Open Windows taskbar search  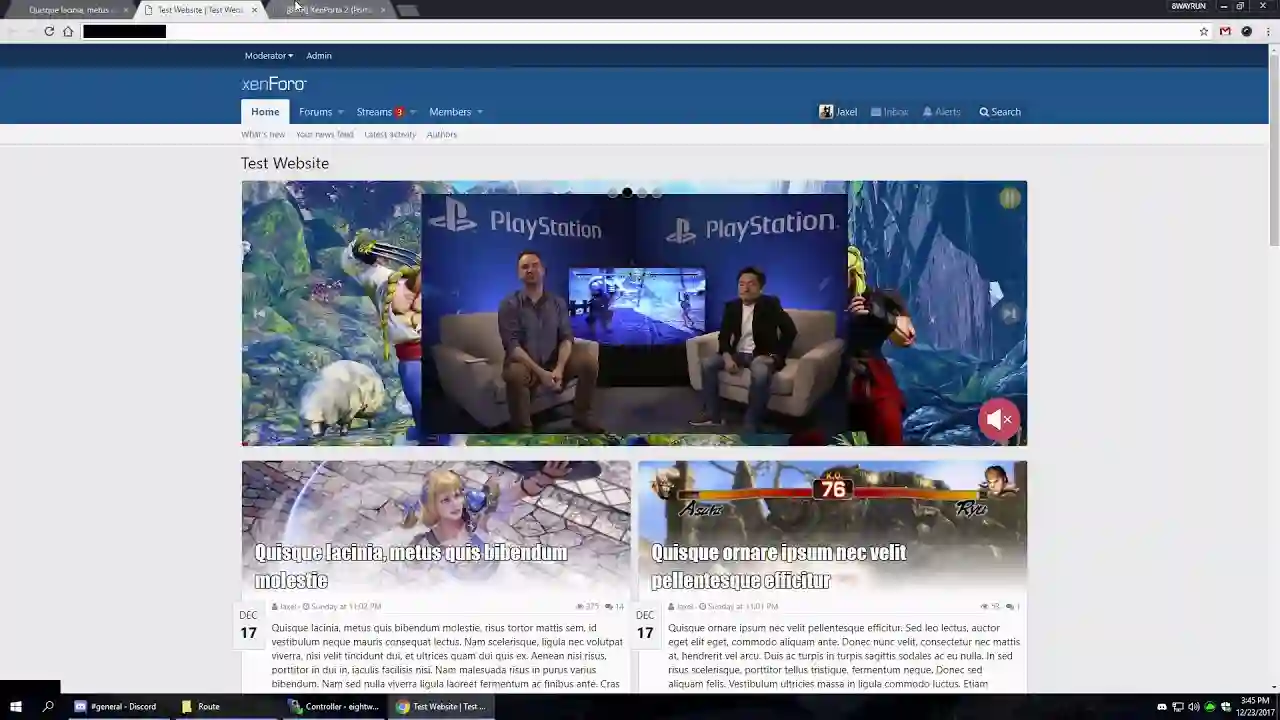click(x=47, y=707)
